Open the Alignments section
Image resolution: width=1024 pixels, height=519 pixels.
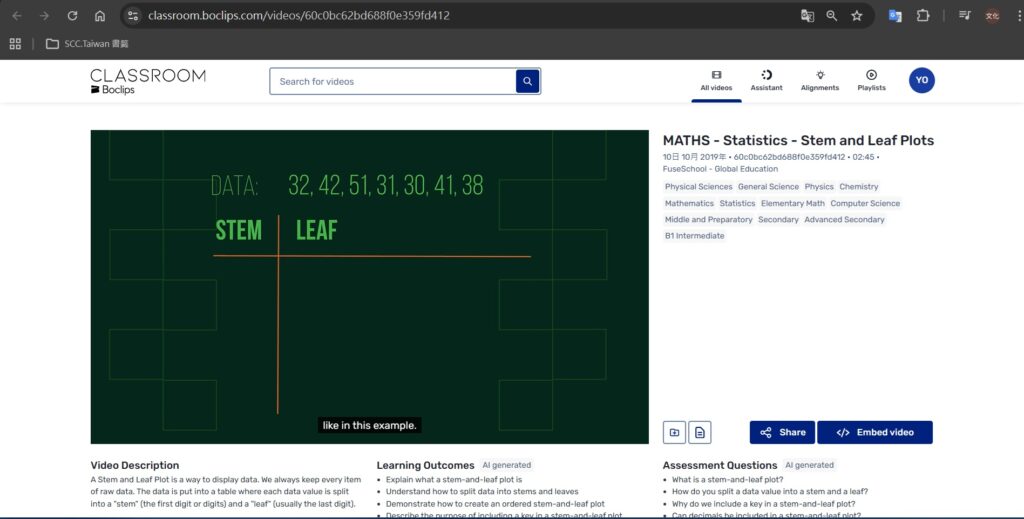coord(820,81)
